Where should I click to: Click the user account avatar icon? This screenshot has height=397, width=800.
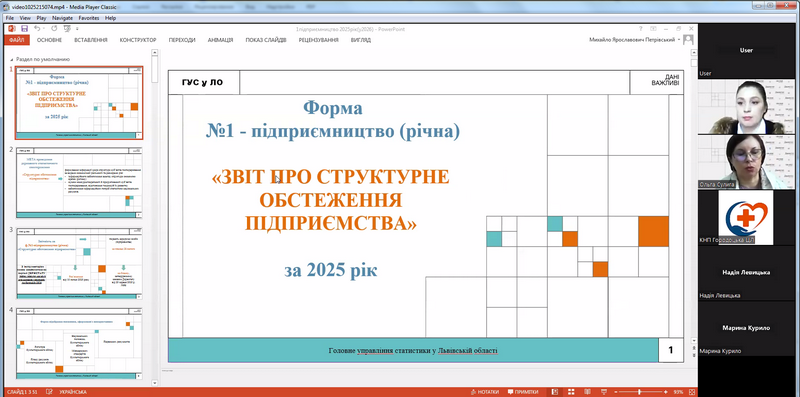688,39
